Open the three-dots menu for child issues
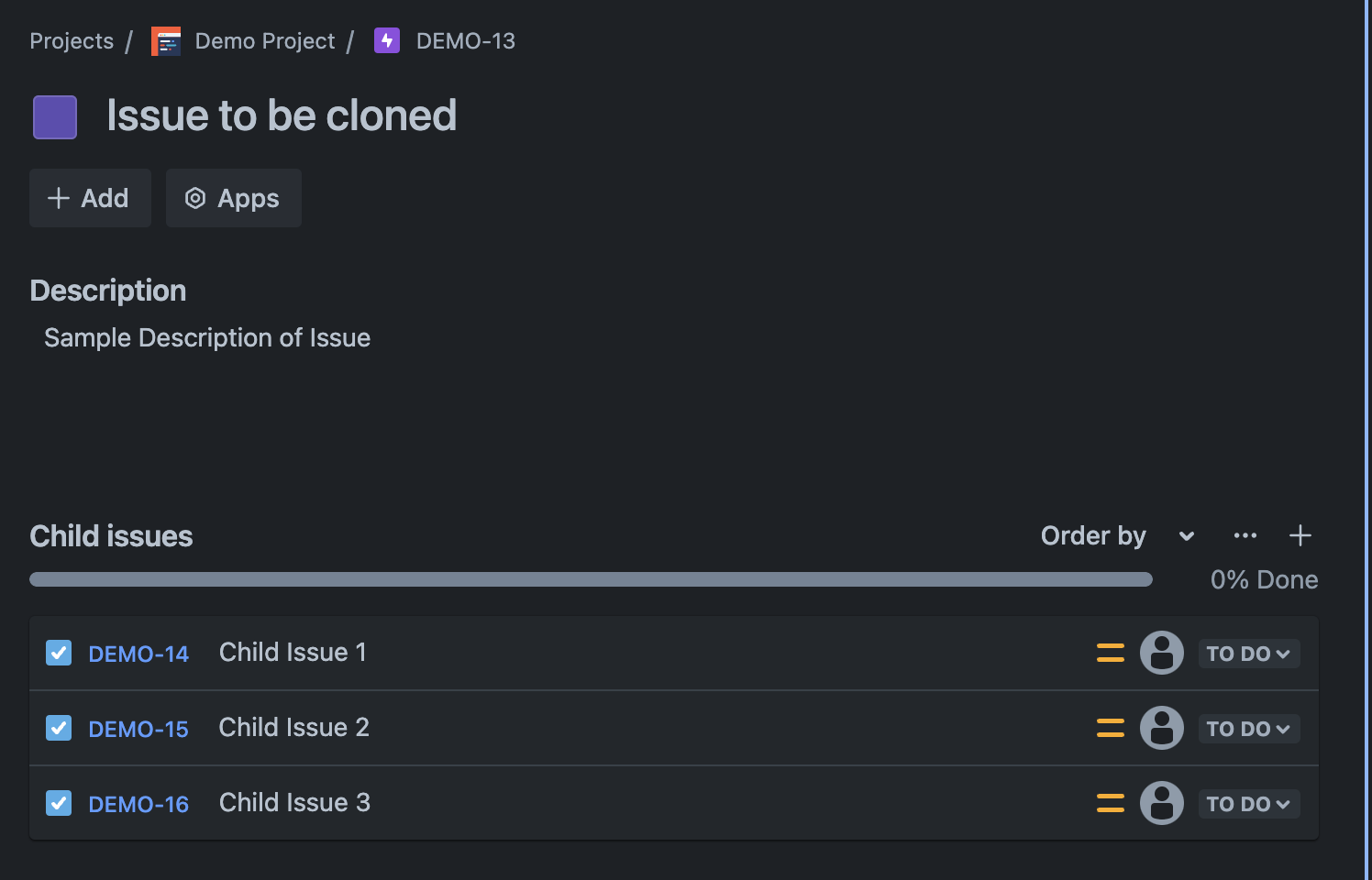The height and width of the screenshot is (880, 1372). pos(1245,536)
